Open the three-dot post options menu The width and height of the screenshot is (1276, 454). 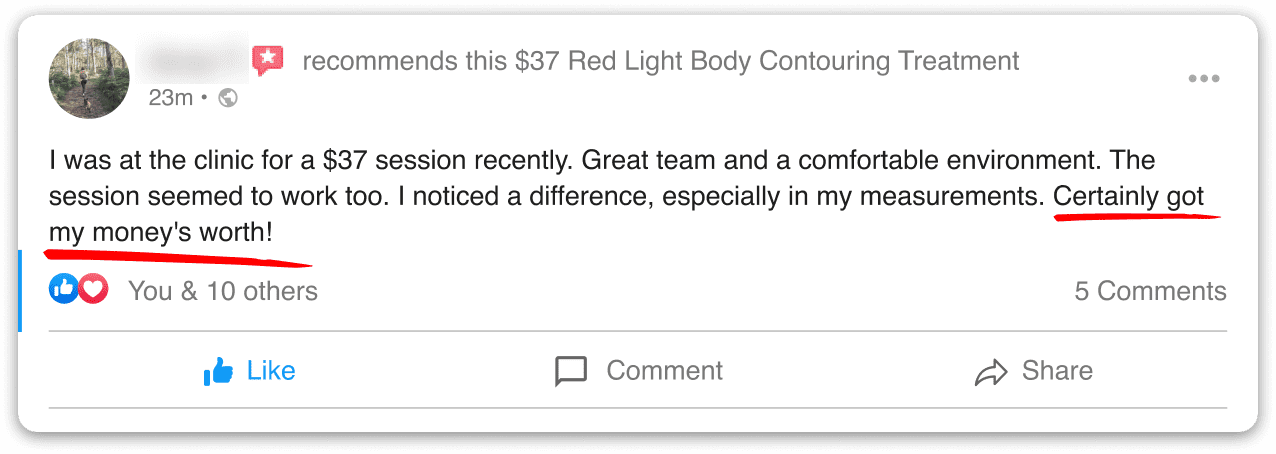(x=1203, y=80)
